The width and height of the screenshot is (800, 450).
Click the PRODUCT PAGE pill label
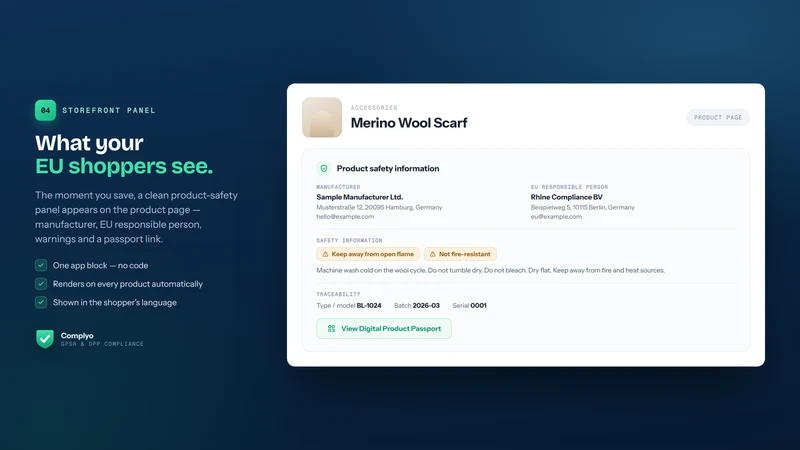pyautogui.click(x=718, y=117)
